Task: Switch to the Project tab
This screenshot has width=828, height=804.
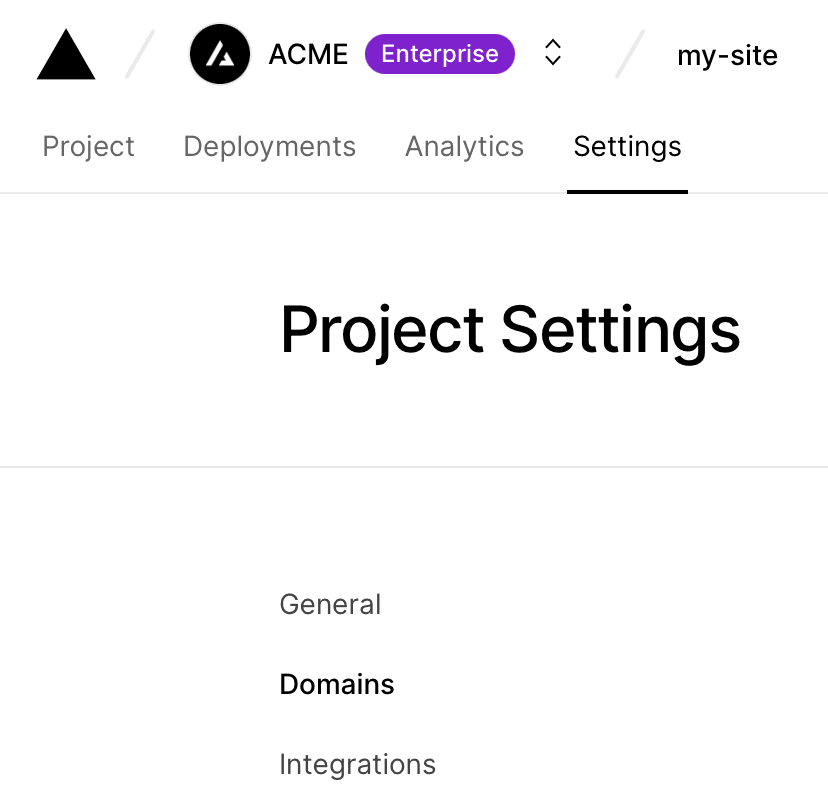Action: (88, 146)
